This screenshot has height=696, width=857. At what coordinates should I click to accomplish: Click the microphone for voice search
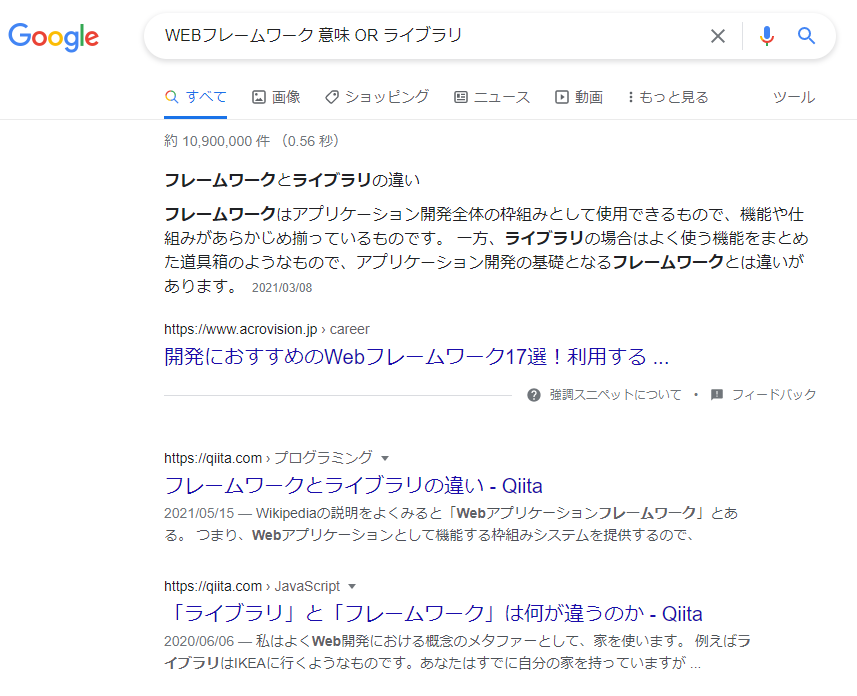(766, 35)
